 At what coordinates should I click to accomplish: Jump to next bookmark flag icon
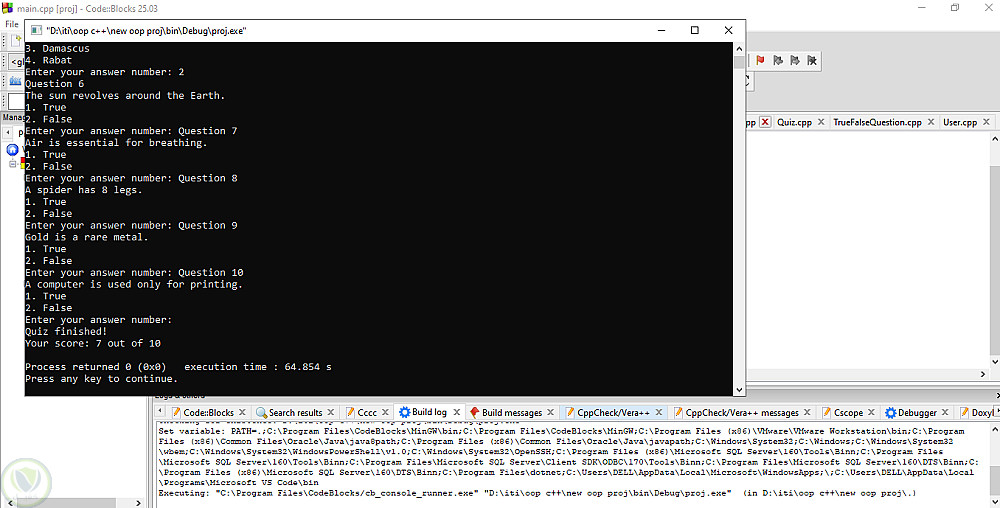click(795, 61)
